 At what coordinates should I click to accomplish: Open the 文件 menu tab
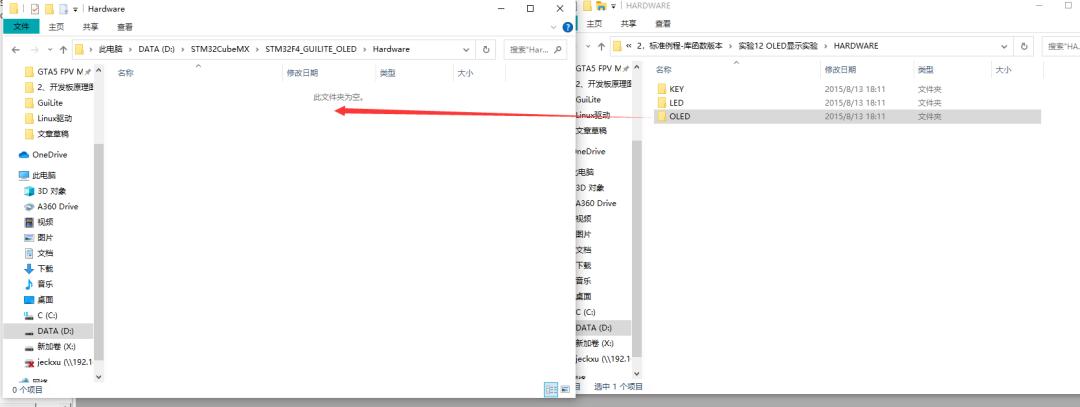pyautogui.click(x=20, y=27)
